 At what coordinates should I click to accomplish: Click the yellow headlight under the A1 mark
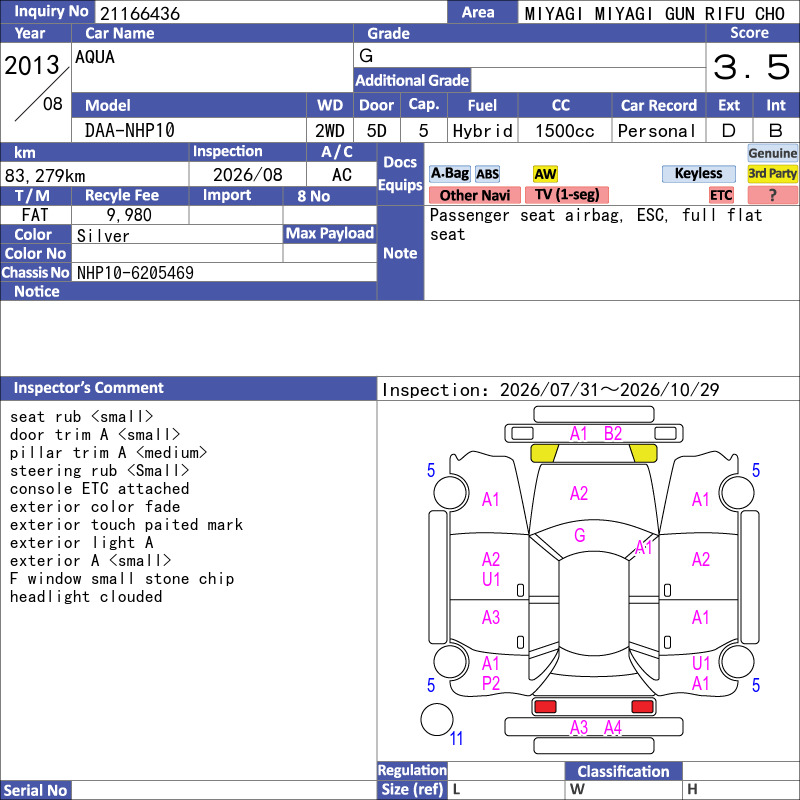[544, 453]
